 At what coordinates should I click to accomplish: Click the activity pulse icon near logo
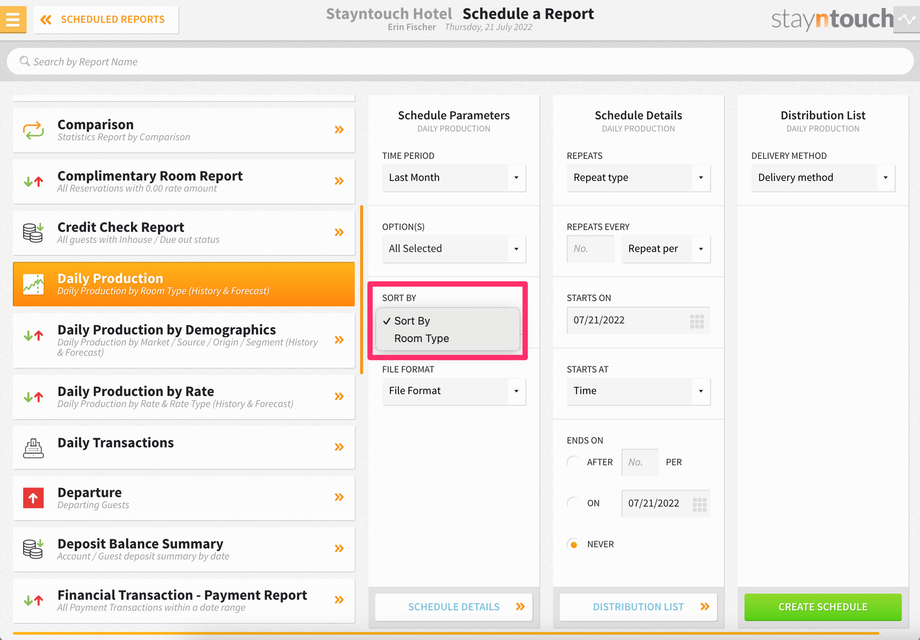tap(907, 20)
